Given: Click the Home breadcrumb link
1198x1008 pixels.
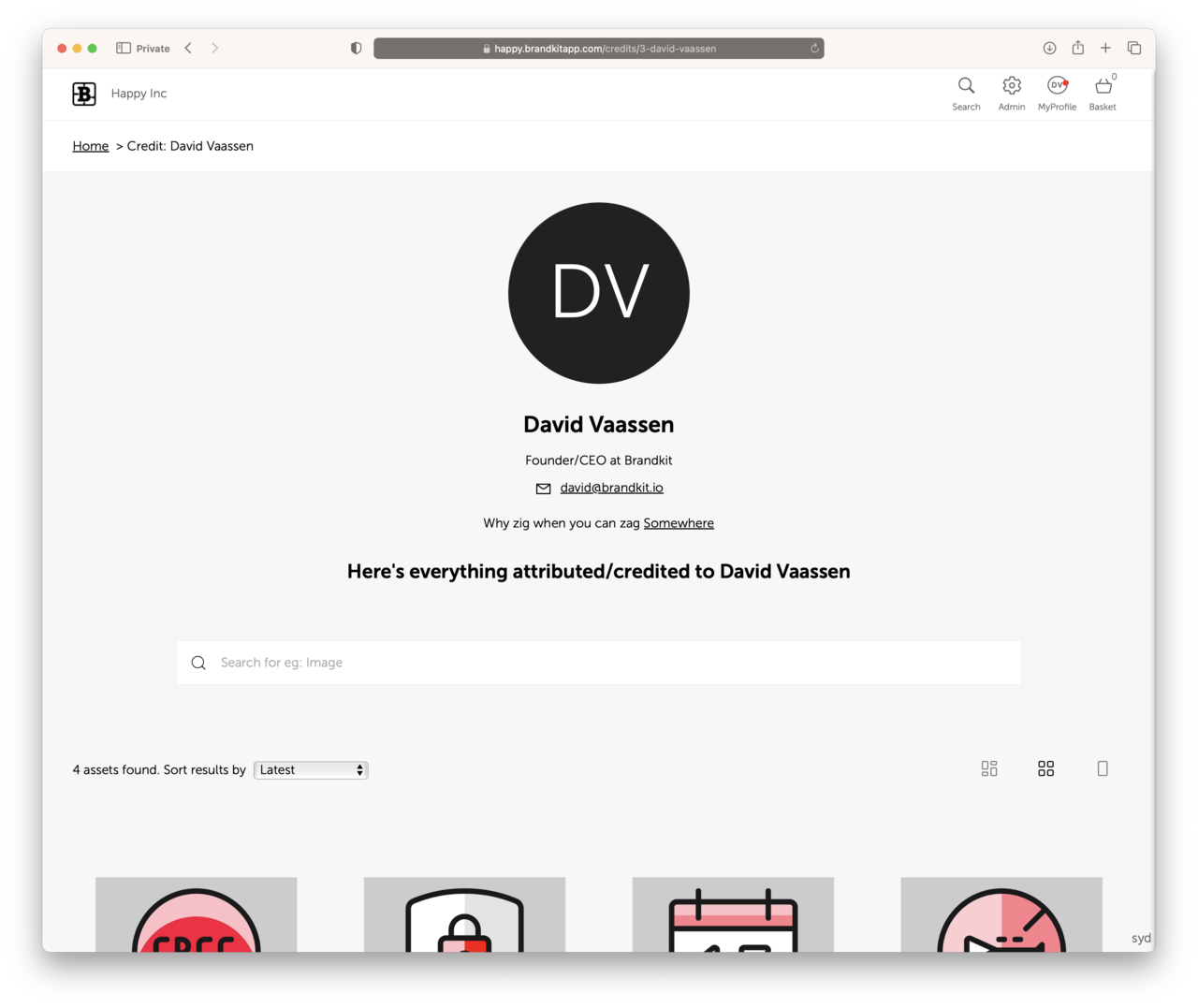Looking at the screenshot, I should (91, 146).
